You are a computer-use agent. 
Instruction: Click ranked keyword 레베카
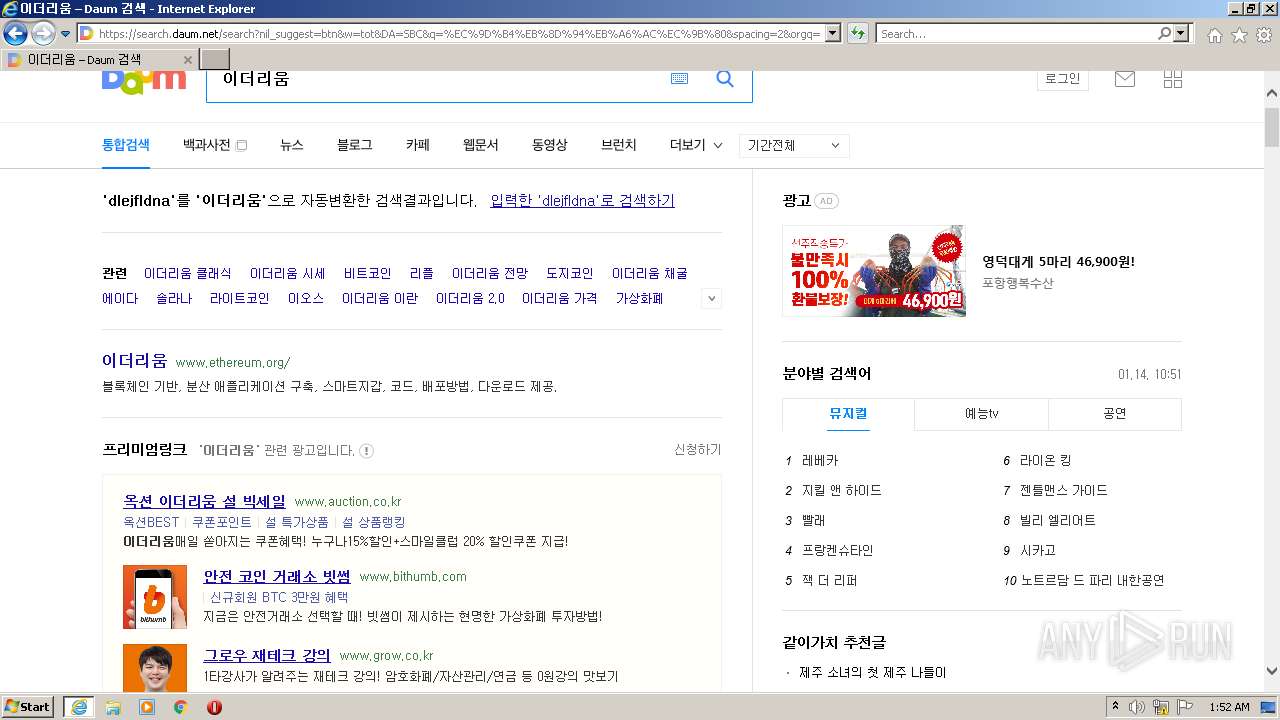[x=820, y=461]
